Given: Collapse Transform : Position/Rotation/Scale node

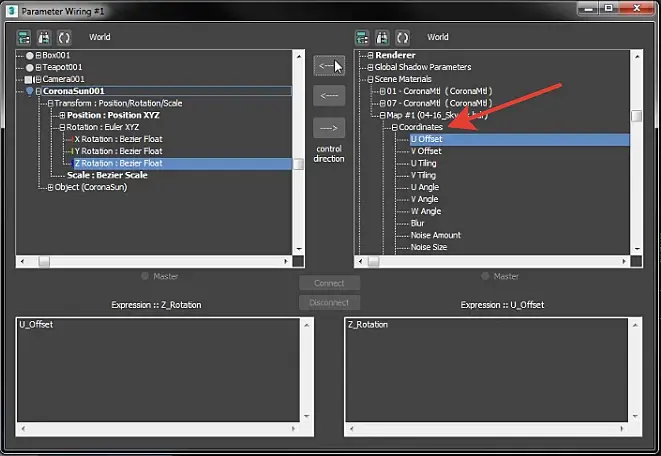Looking at the screenshot, I should (50, 103).
